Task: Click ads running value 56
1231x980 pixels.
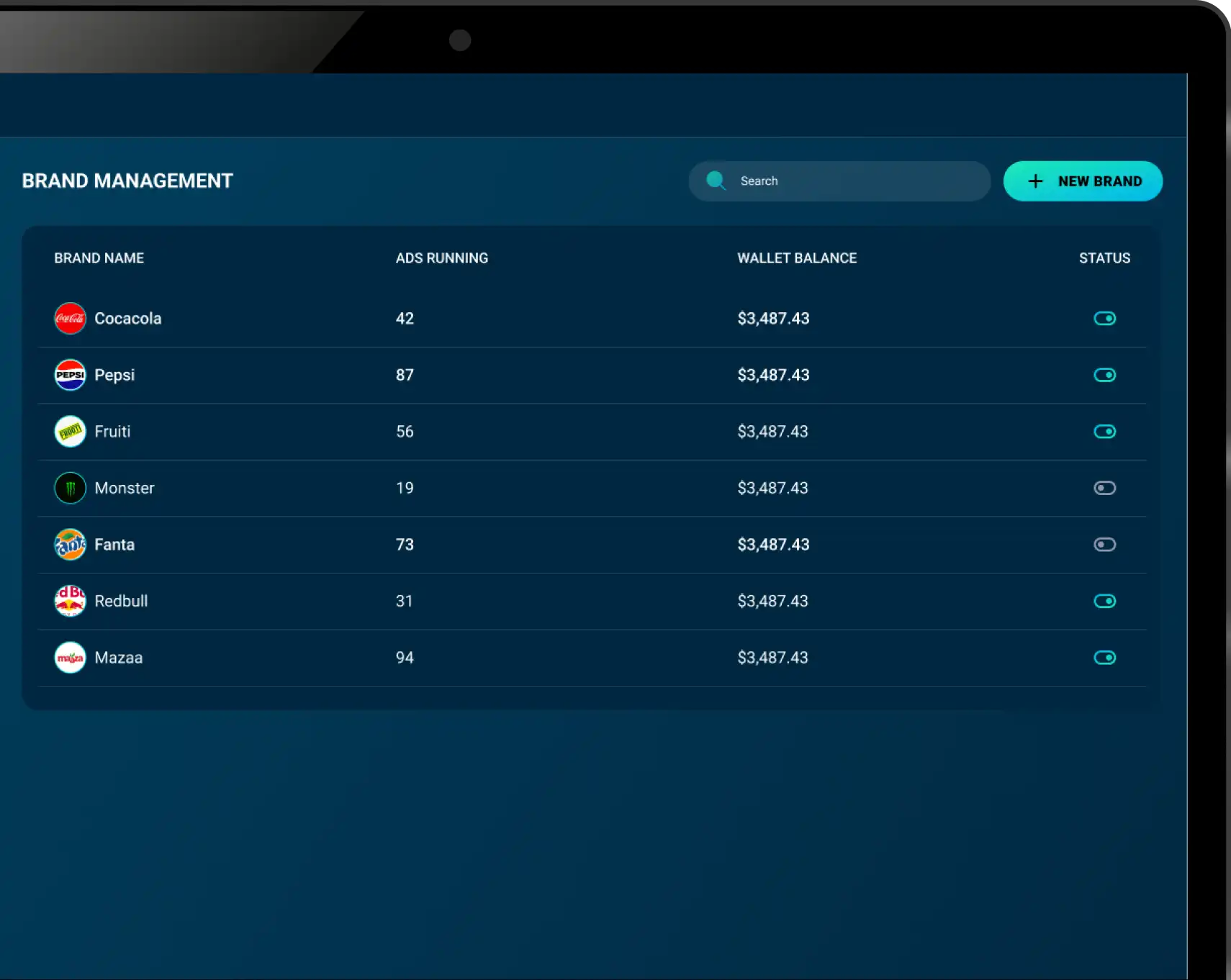Action: click(x=405, y=432)
